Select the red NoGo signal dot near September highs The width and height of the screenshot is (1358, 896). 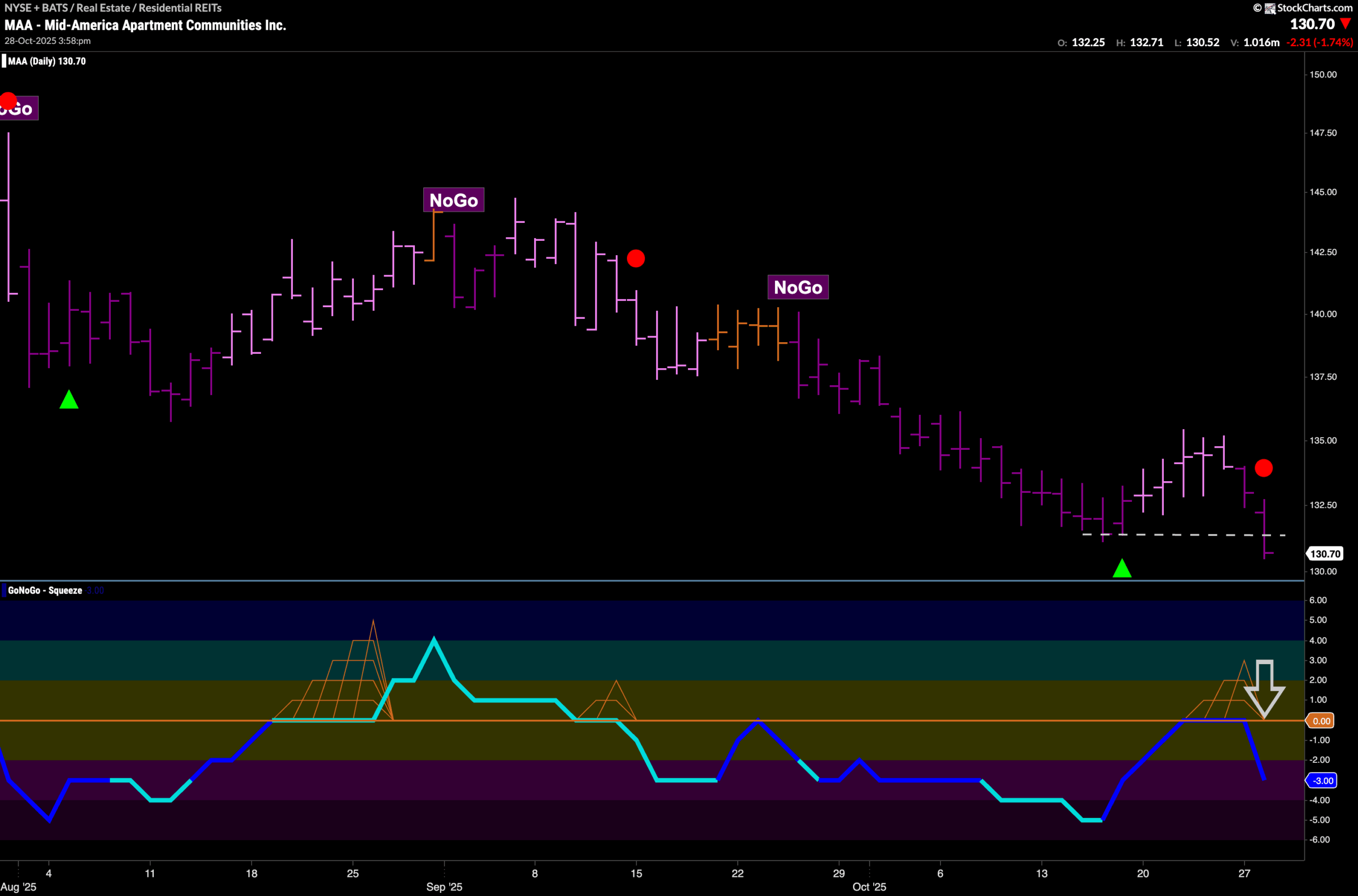pos(637,259)
